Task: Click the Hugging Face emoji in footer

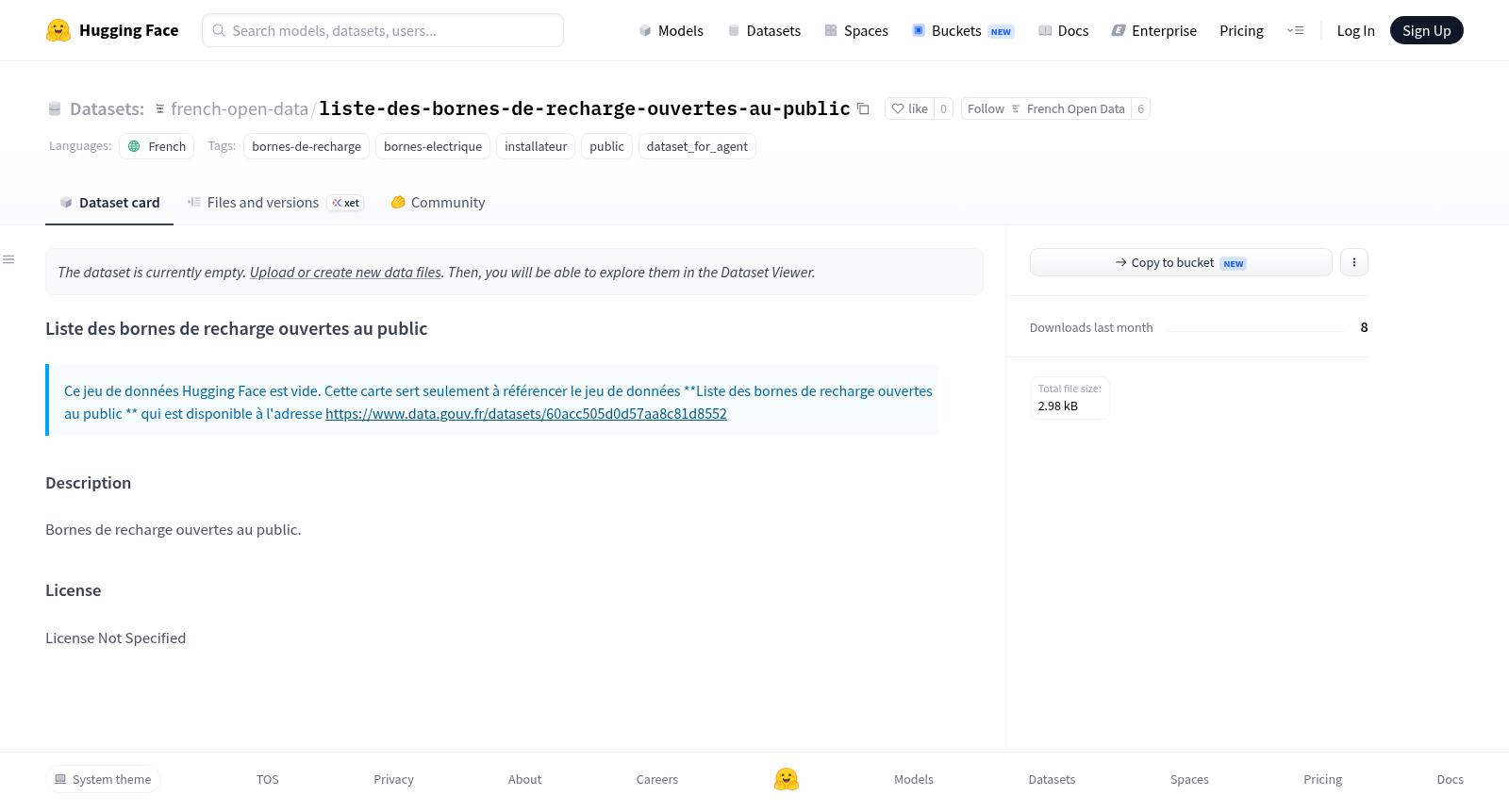Action: click(787, 779)
